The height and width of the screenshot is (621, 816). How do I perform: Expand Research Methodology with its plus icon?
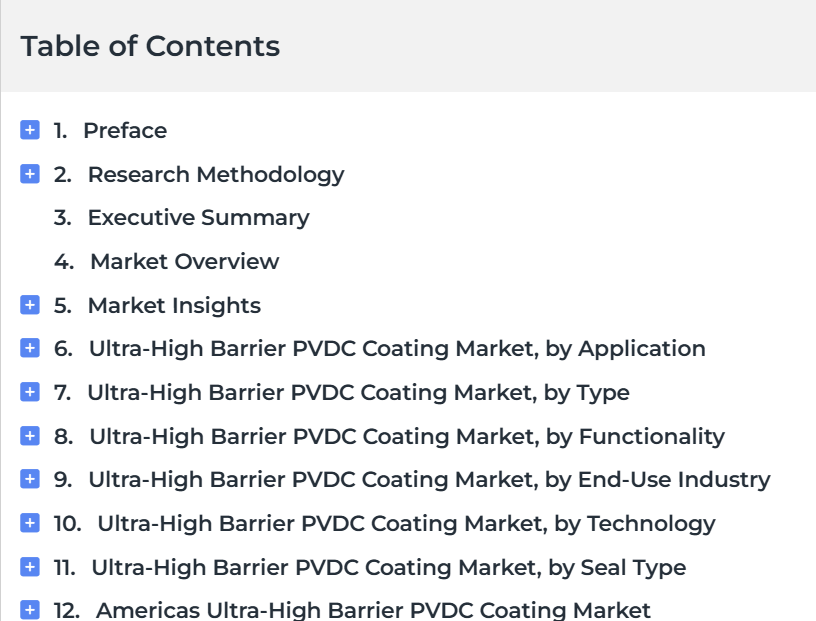coord(30,174)
